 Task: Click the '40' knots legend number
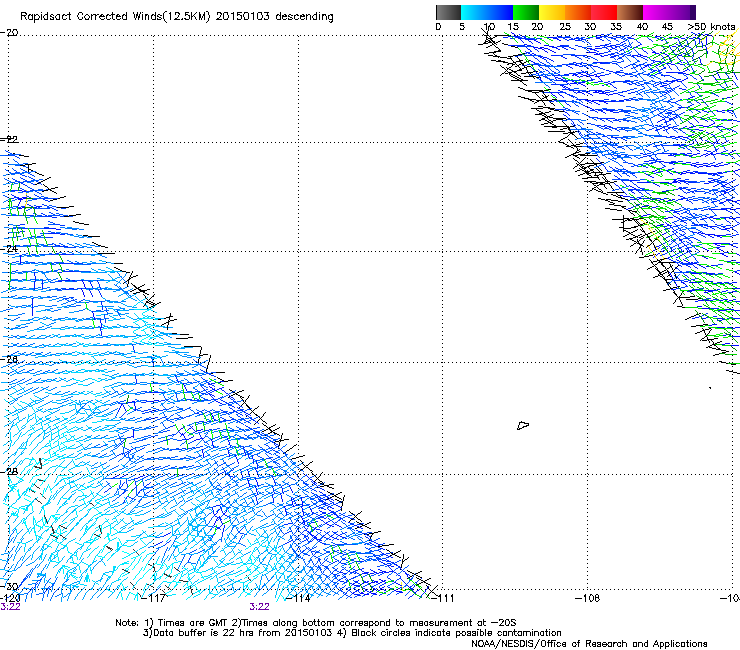click(642, 27)
